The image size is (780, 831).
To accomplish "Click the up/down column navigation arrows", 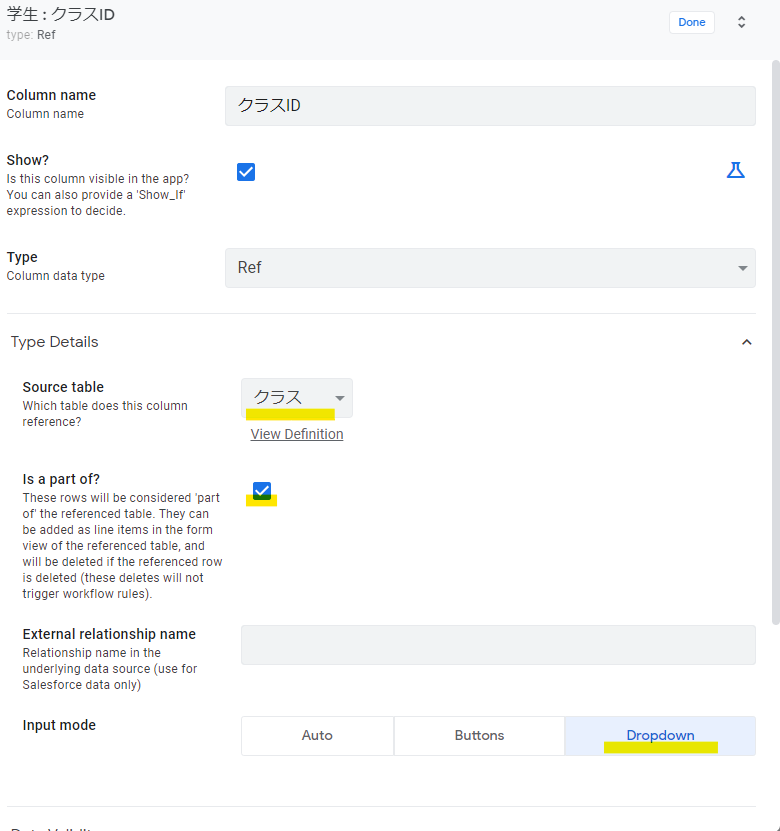I will (x=741, y=22).
